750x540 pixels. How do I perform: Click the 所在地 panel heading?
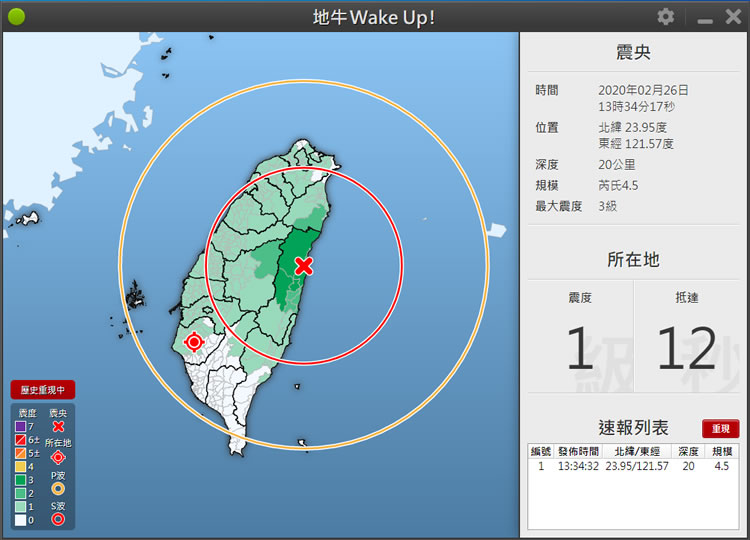(633, 259)
